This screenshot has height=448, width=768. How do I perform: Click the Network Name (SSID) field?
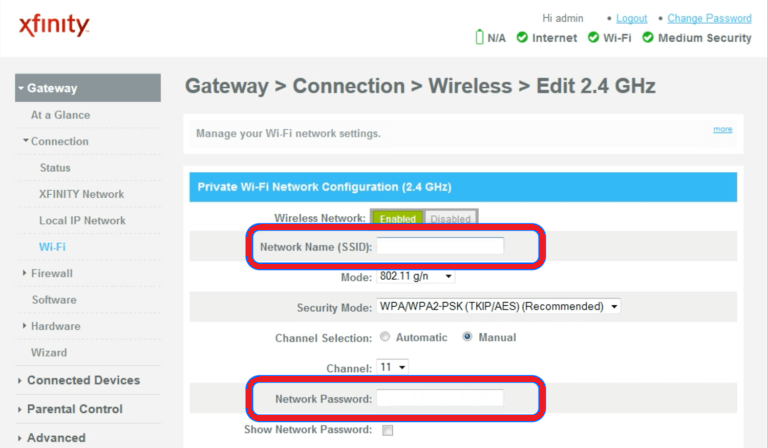pos(441,246)
